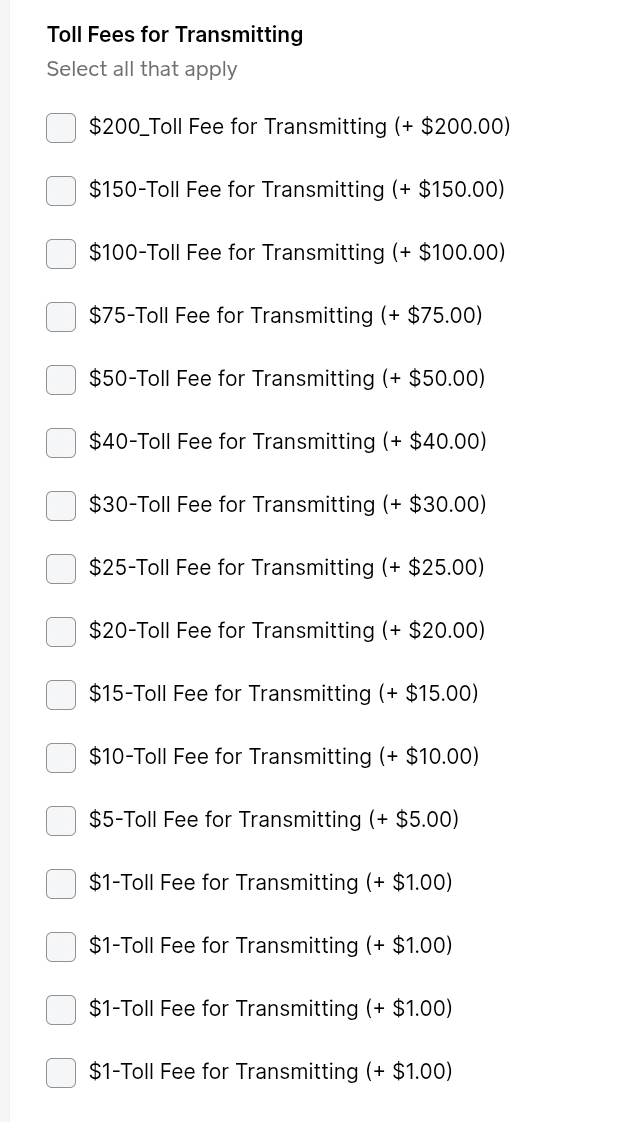Enable the $5 Toll Fee for Transmitting
639x1122 pixels.
click(60, 820)
